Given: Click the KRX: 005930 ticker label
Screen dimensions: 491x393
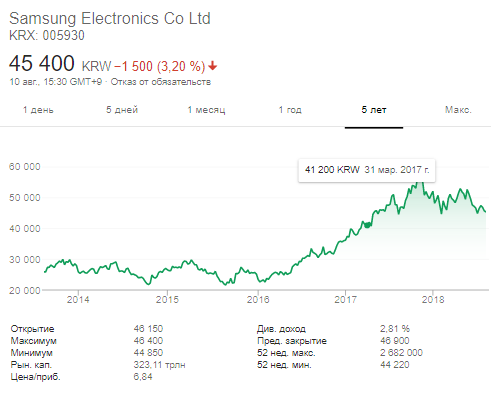Looking at the screenshot, I should point(47,35).
